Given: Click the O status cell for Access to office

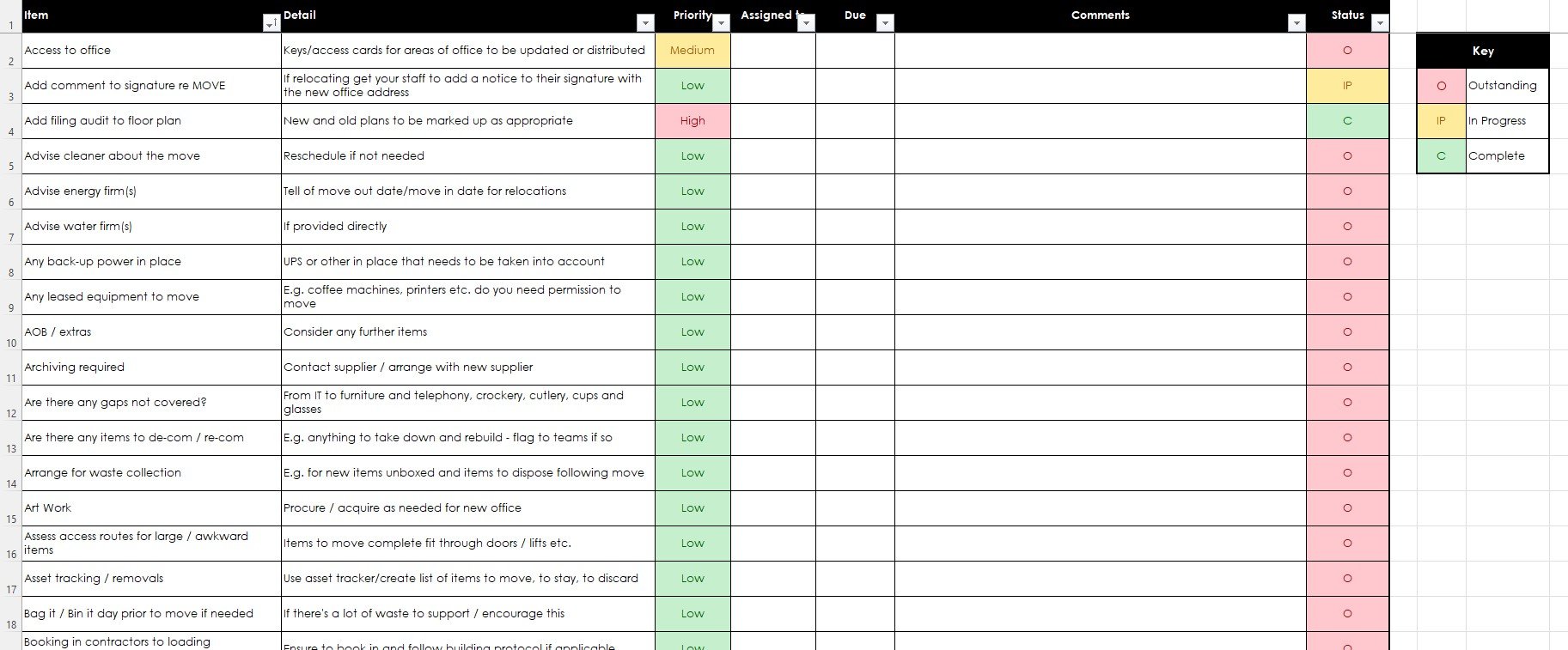Looking at the screenshot, I should (1347, 51).
